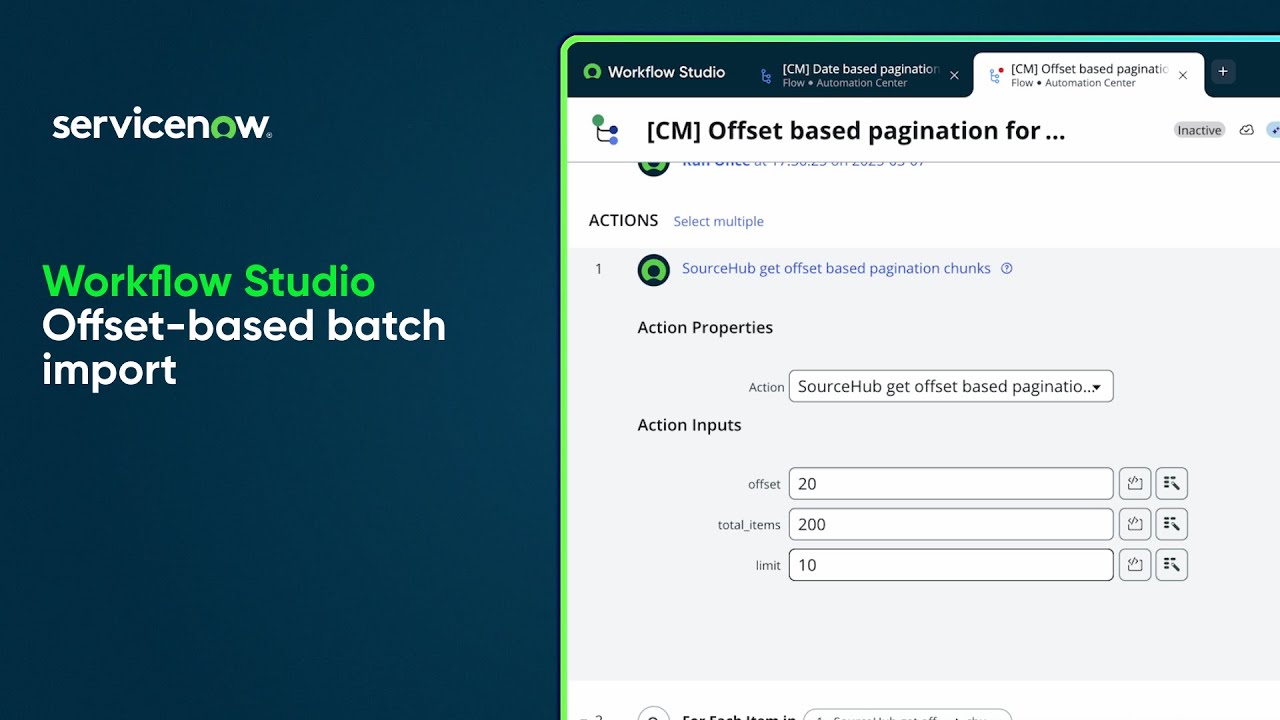Click the For Each step circle icon
Screen dimensions: 1280x720
pos(653,714)
